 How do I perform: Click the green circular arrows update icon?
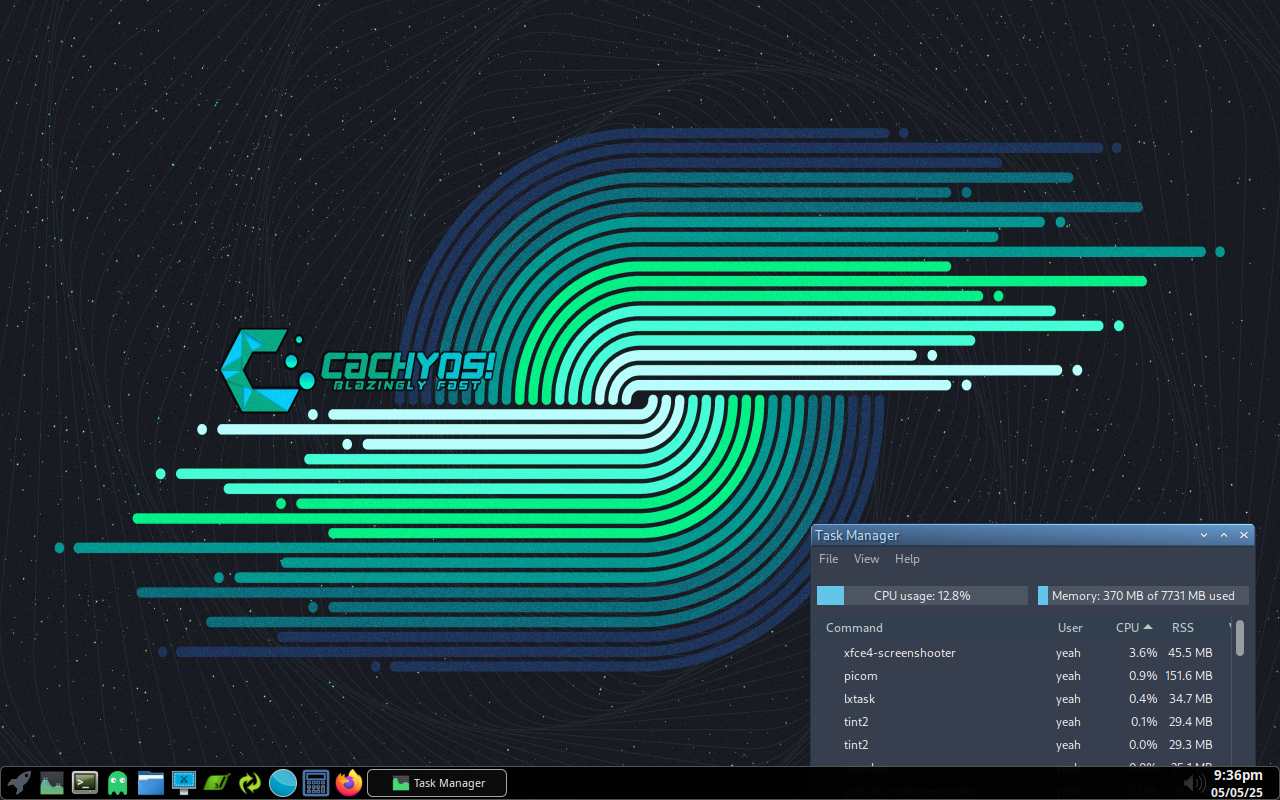coord(250,782)
